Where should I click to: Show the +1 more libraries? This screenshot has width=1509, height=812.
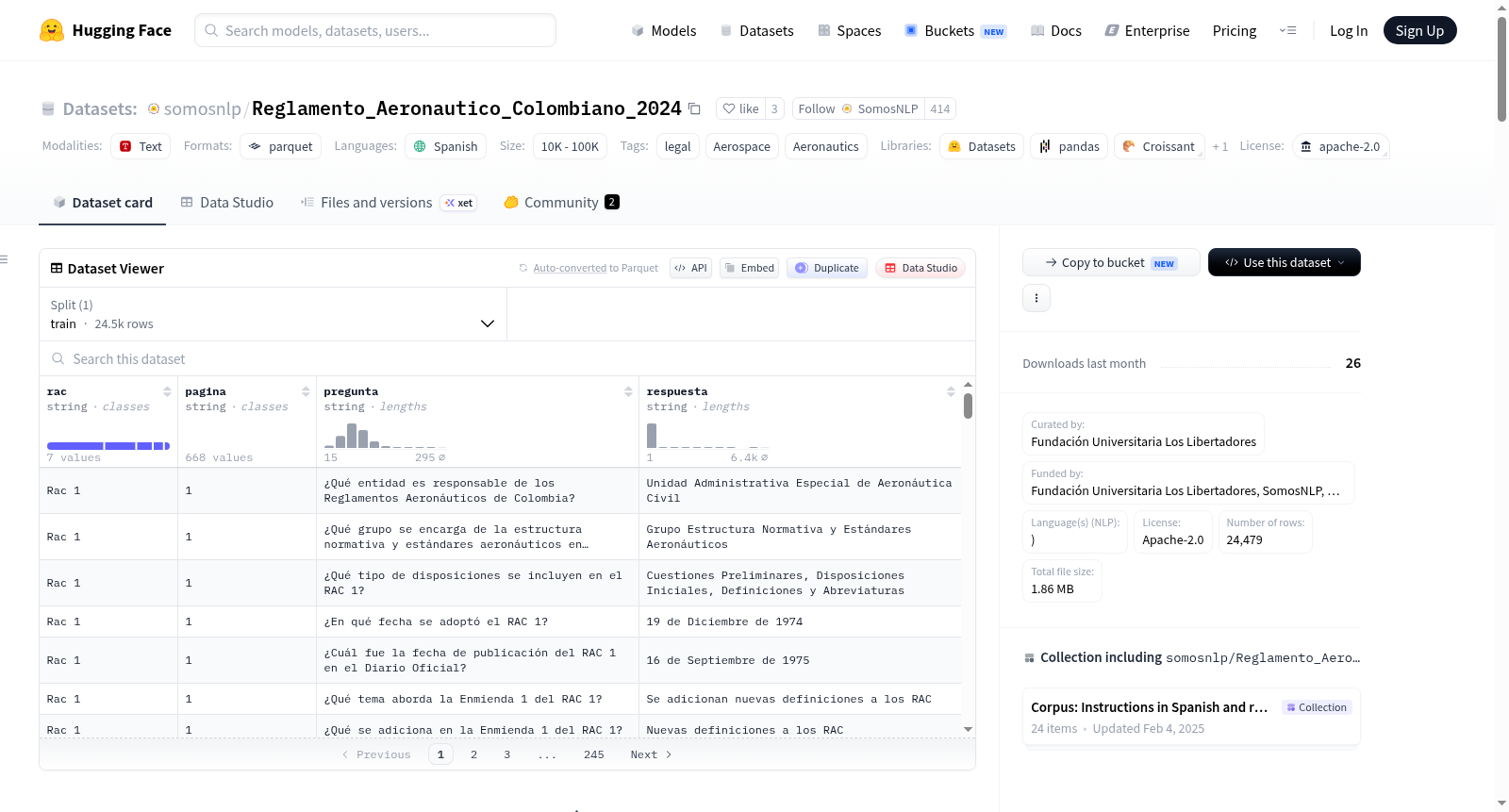1219,147
